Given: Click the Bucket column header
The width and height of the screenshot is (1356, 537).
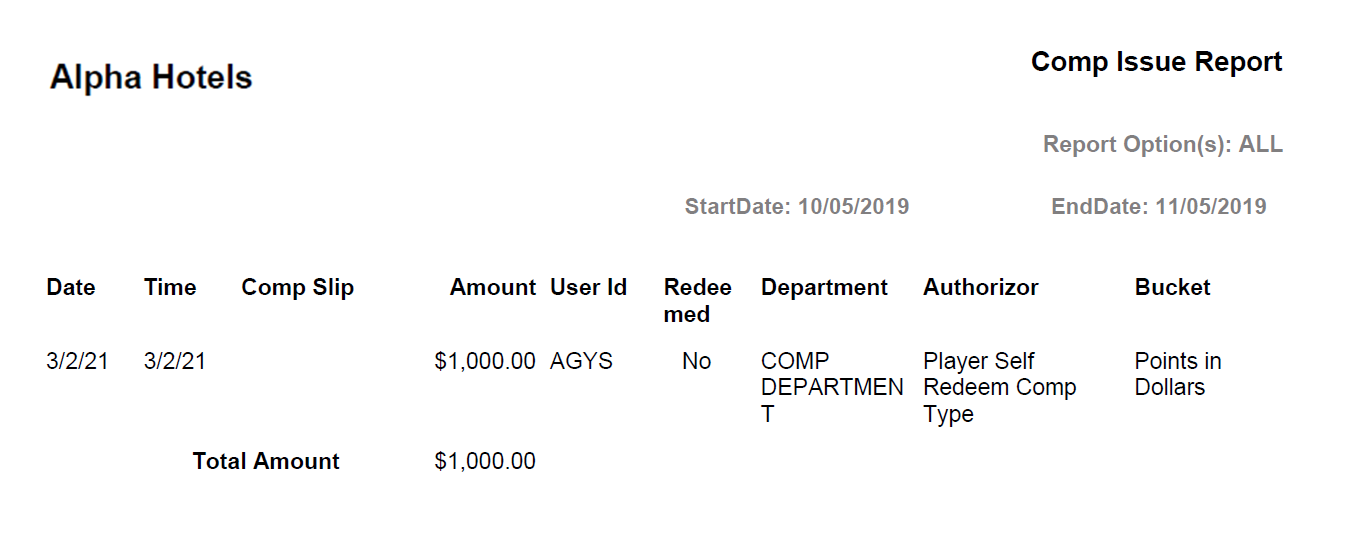Looking at the screenshot, I should click(x=1172, y=288).
